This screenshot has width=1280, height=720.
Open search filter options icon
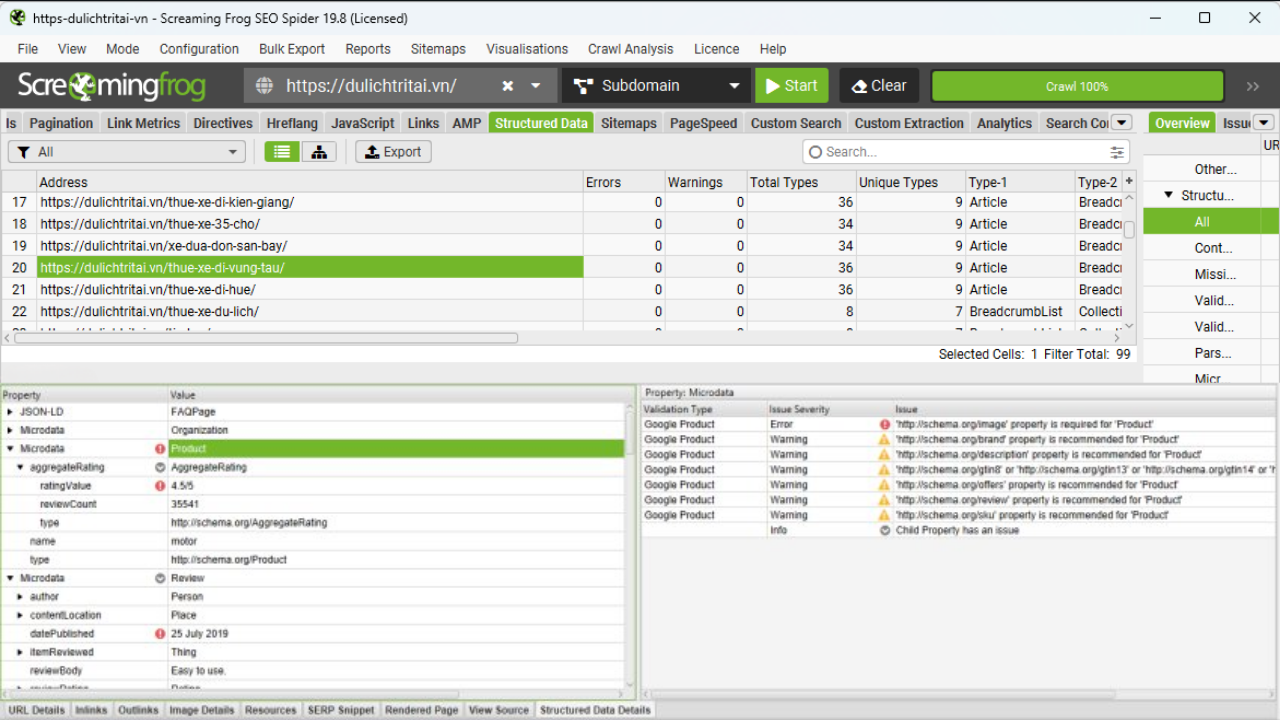(1116, 152)
